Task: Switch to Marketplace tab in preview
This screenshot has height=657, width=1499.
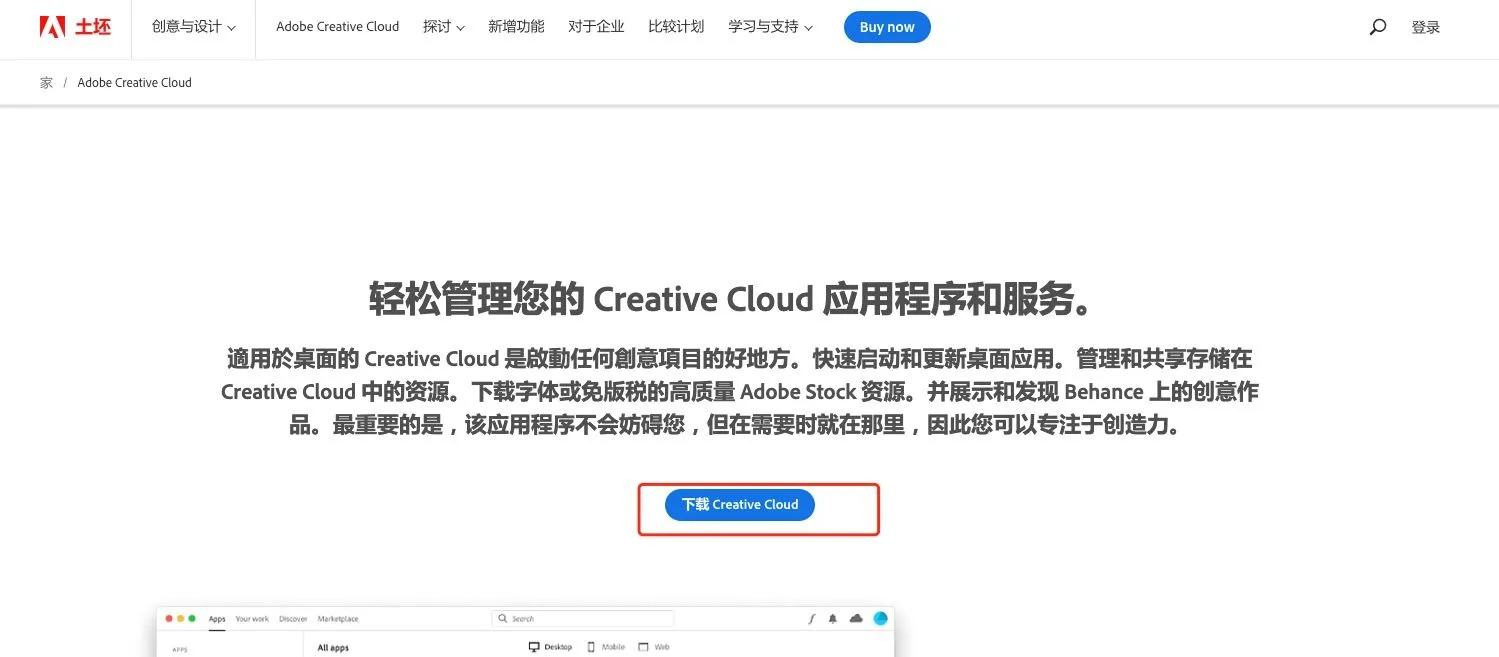Action: [337, 619]
